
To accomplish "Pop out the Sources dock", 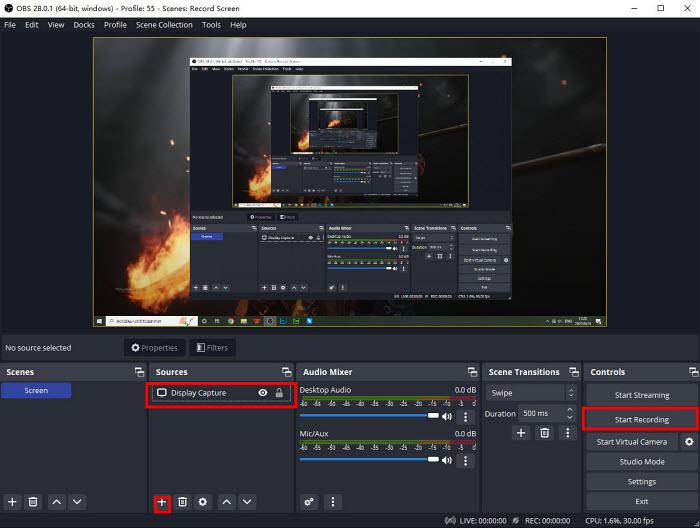I will click(x=286, y=372).
